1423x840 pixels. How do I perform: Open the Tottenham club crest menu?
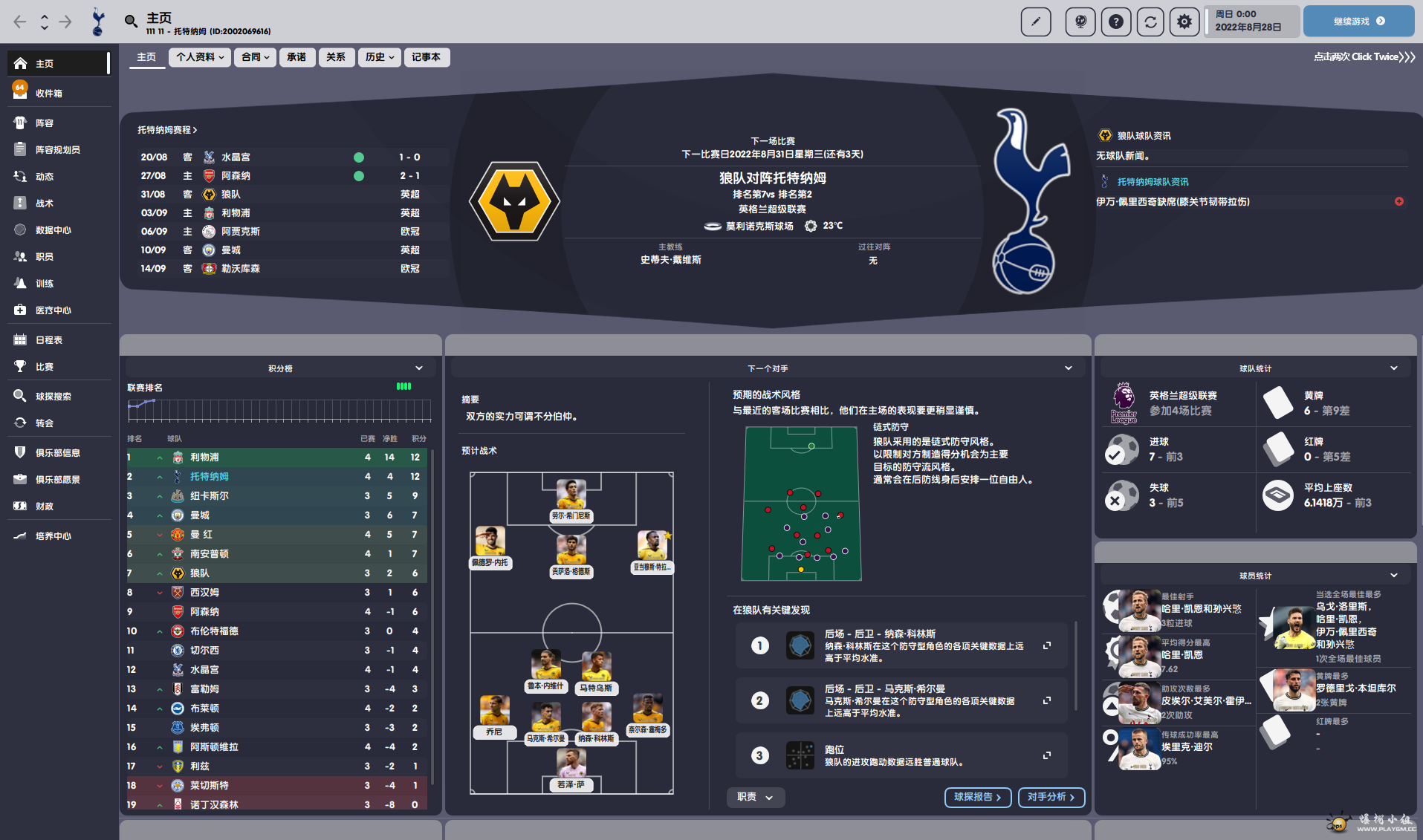[x=97, y=22]
